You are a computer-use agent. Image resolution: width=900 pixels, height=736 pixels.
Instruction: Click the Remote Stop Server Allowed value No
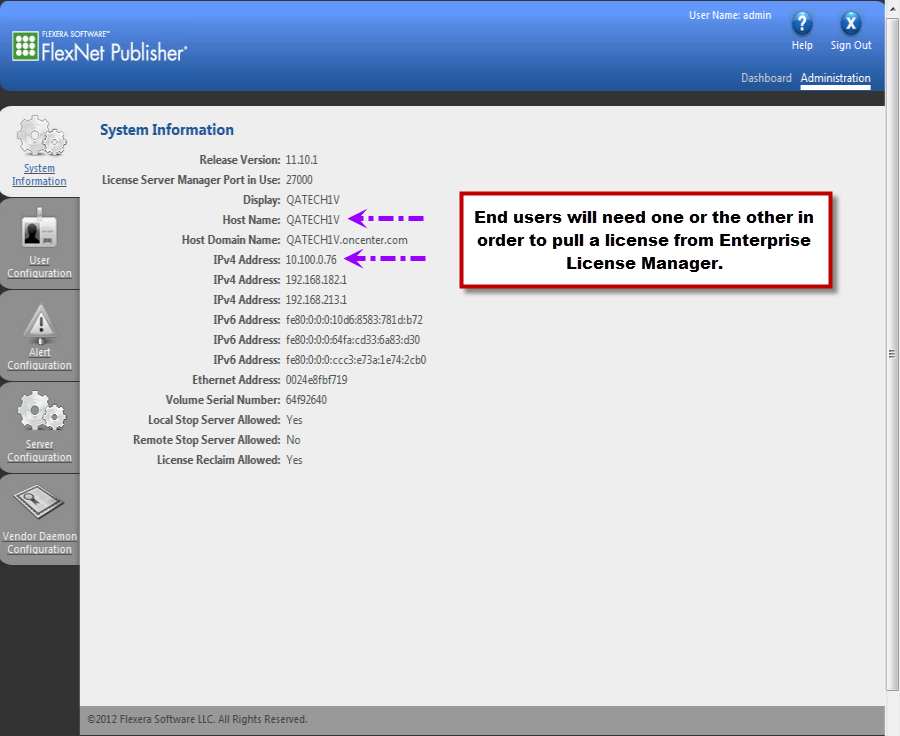point(293,440)
